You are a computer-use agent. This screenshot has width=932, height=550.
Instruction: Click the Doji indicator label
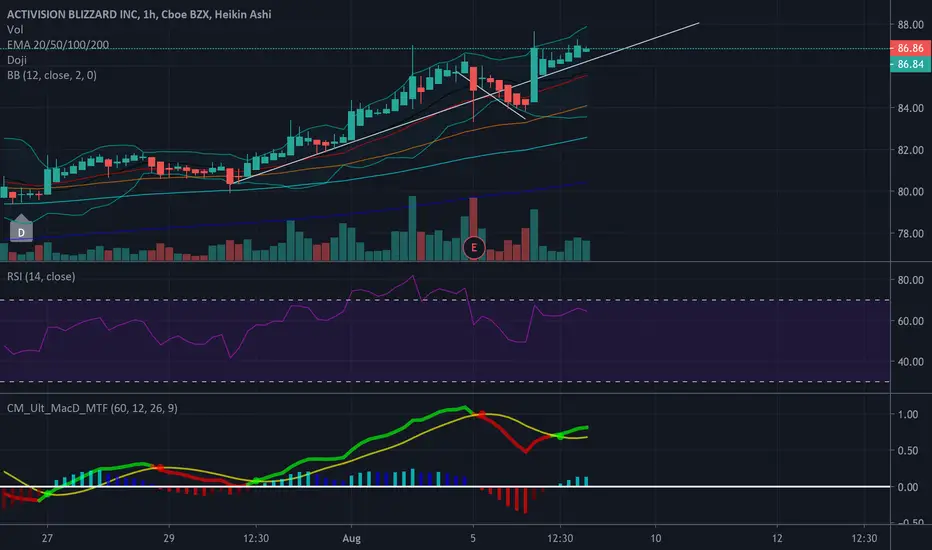click(17, 59)
